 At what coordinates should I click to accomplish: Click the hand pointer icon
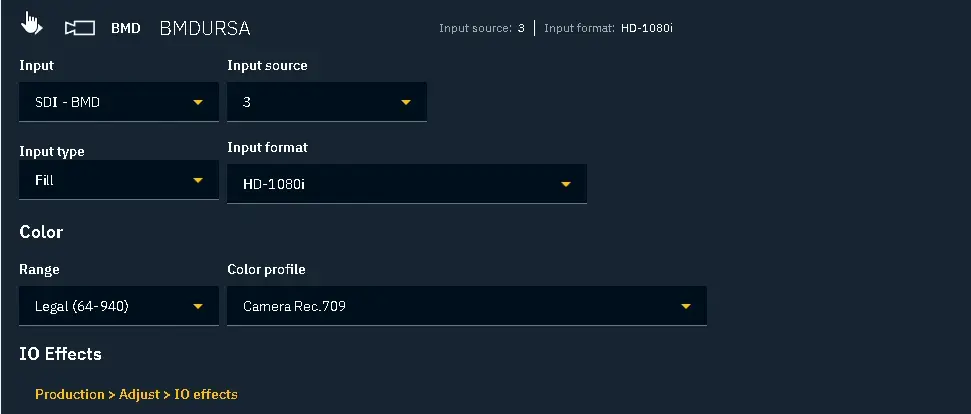coord(31,24)
